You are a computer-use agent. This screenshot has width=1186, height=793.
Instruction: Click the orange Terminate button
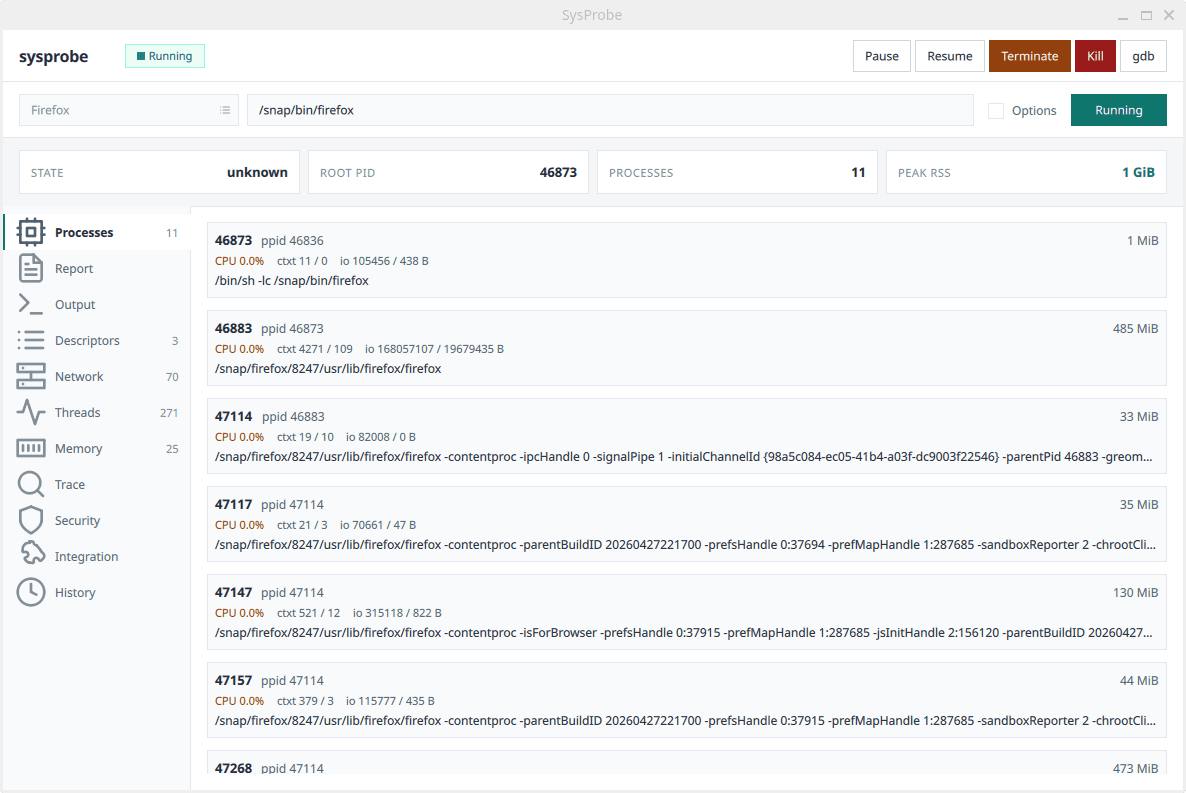(1029, 56)
